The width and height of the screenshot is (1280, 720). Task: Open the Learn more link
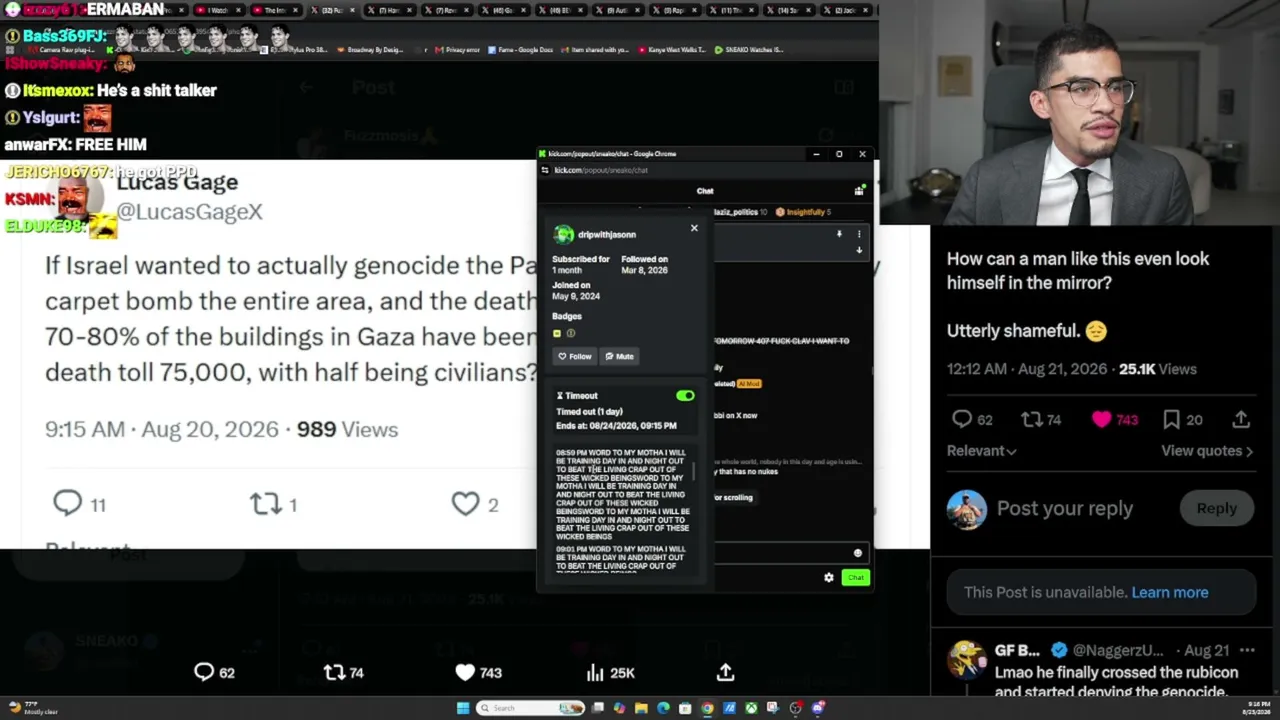[1170, 592]
